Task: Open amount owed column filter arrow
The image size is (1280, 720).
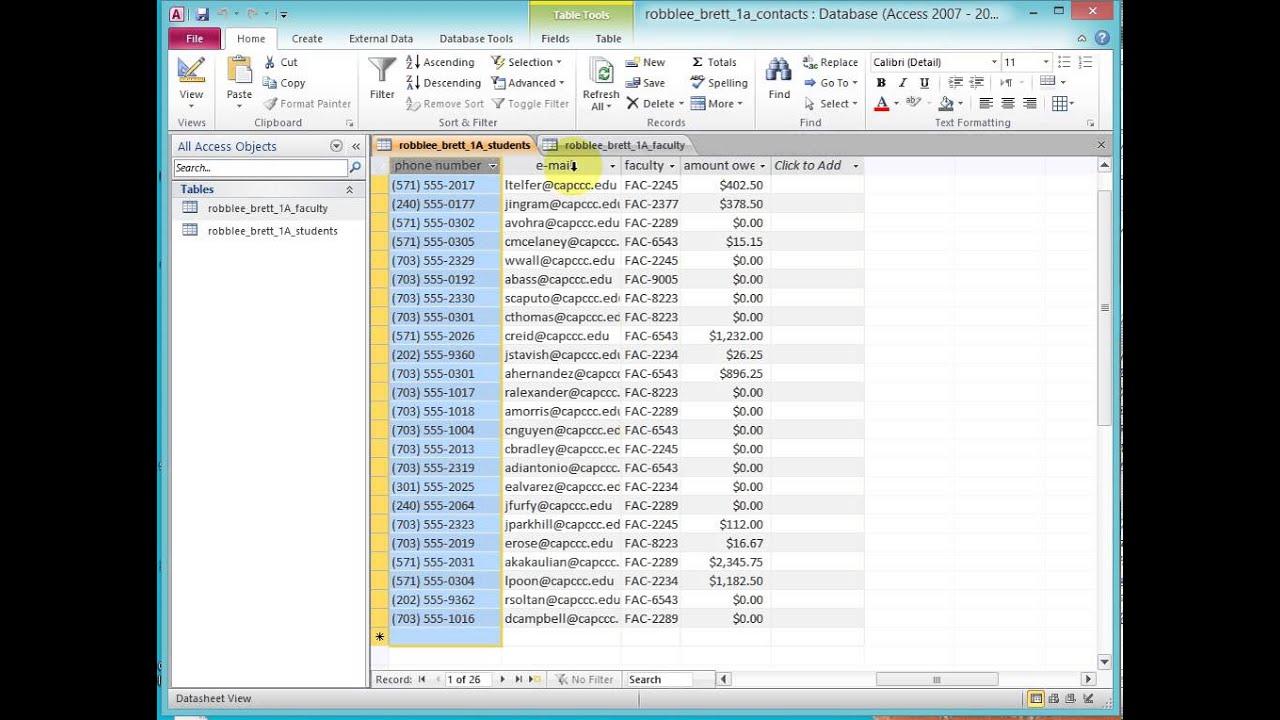Action: 762,166
